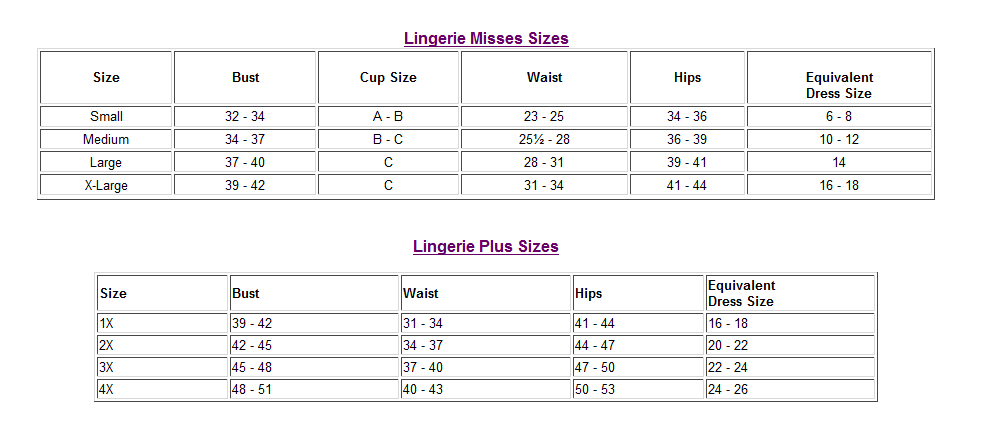Select the 25½ - 28 waist cell
This screenshot has height=429, width=982.
(x=544, y=139)
